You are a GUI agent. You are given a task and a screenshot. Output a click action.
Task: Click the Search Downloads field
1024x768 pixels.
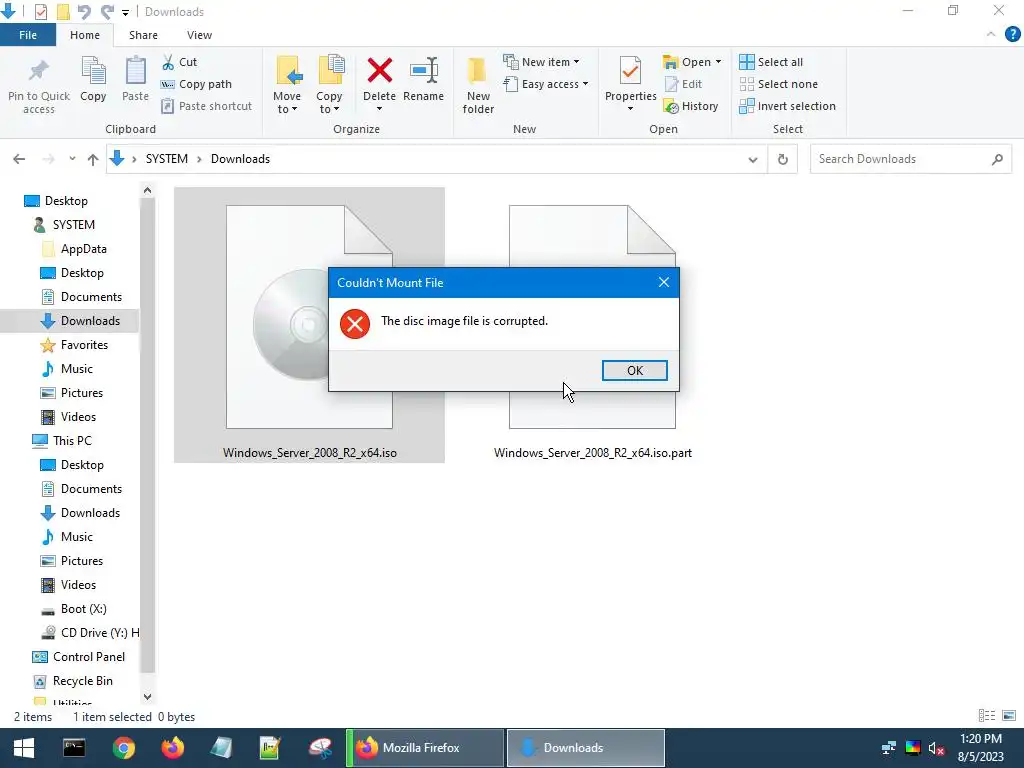pos(910,159)
